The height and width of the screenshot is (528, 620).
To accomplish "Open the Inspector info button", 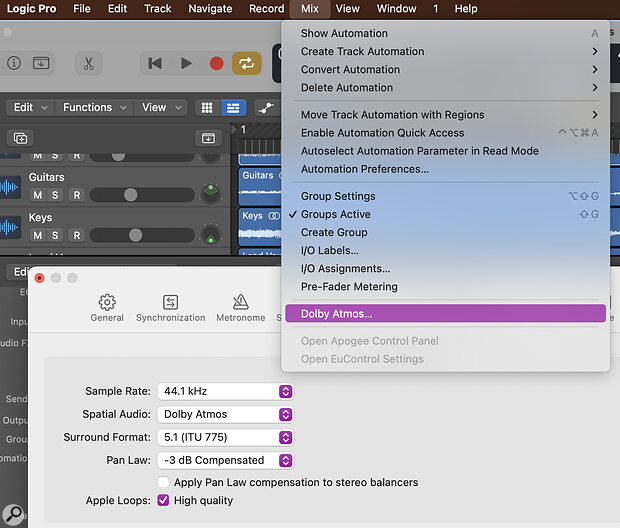I will [x=14, y=63].
